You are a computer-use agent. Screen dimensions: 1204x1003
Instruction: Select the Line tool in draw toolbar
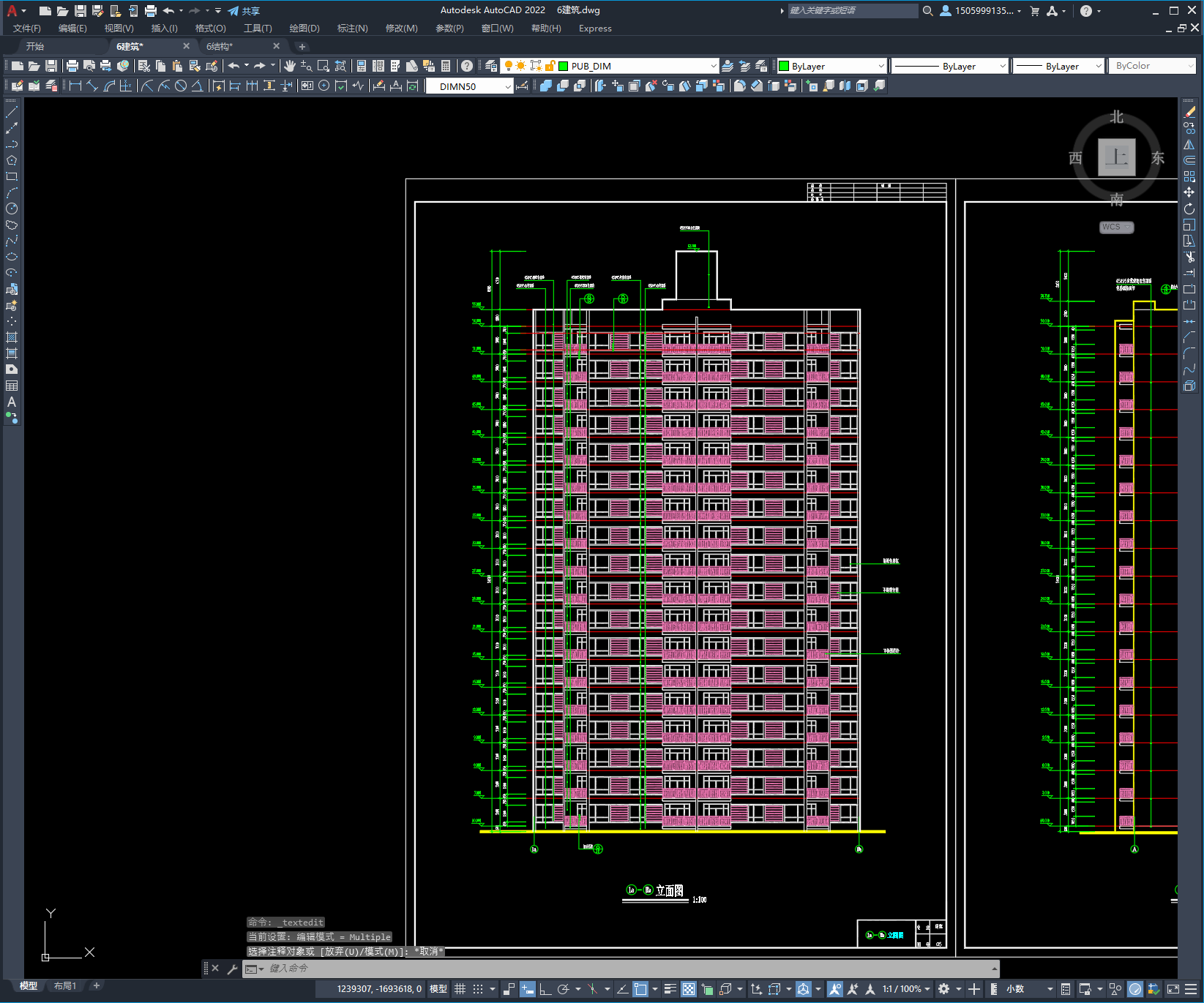[12, 113]
